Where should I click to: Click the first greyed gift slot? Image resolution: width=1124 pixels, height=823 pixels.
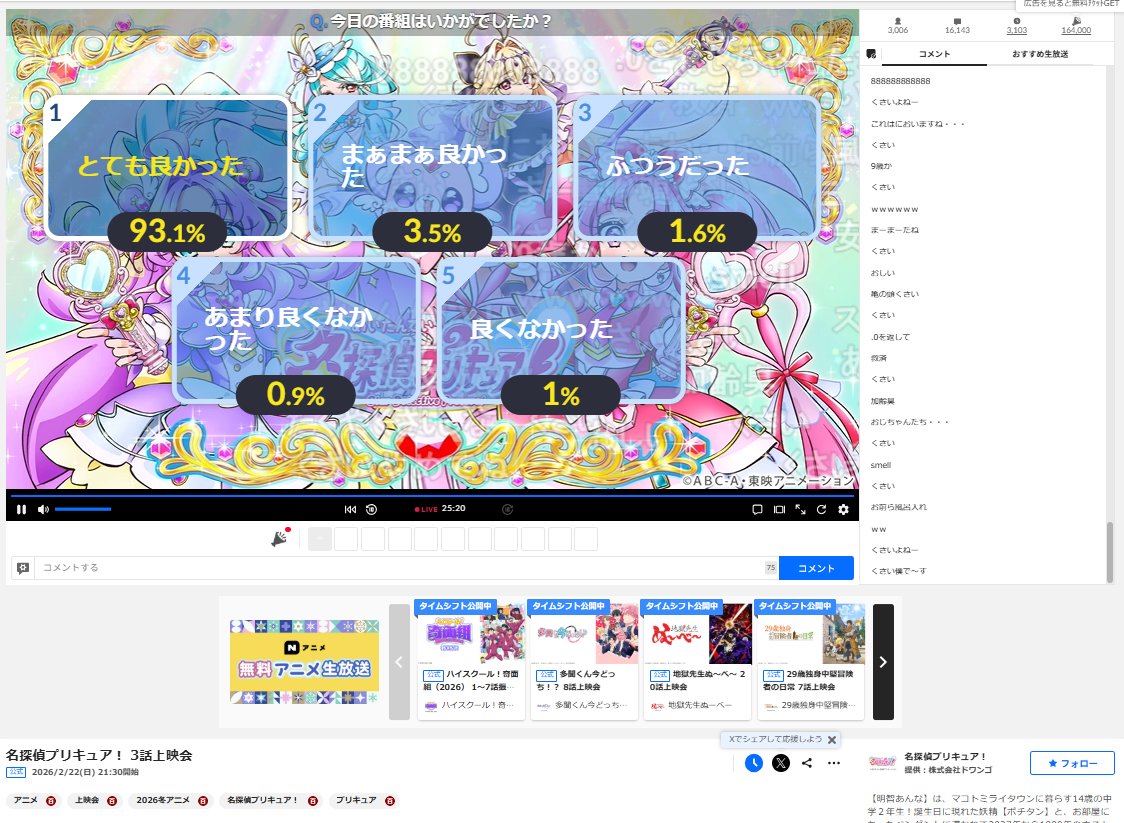320,538
